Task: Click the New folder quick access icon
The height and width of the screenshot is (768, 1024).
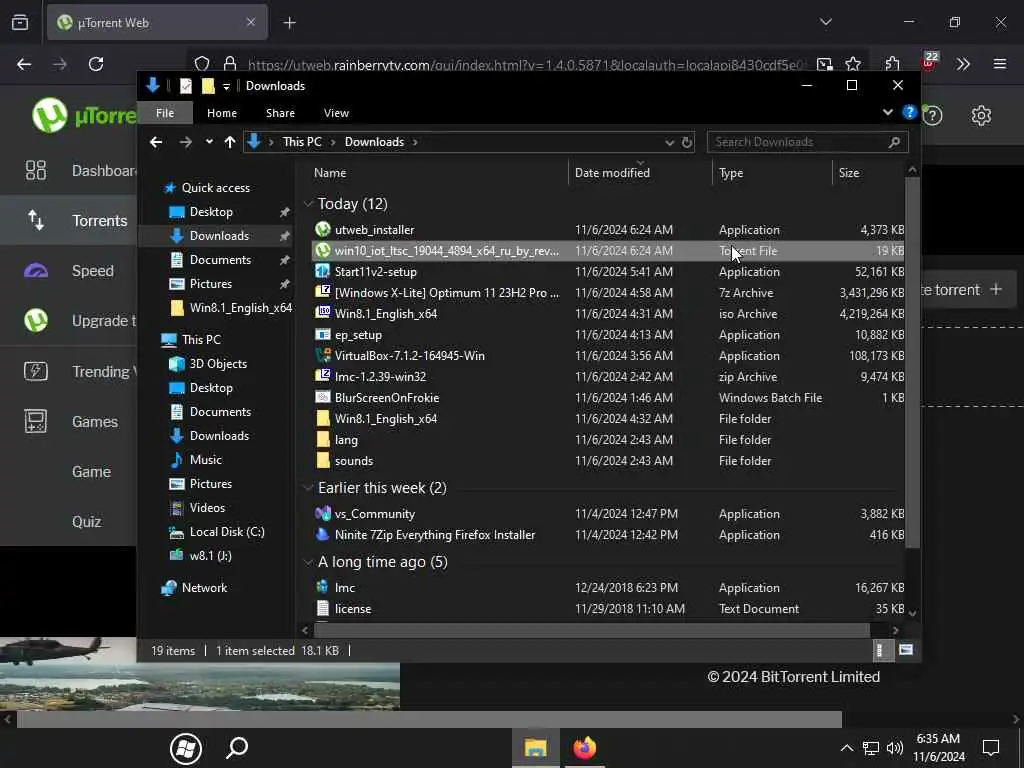Action: [208, 86]
